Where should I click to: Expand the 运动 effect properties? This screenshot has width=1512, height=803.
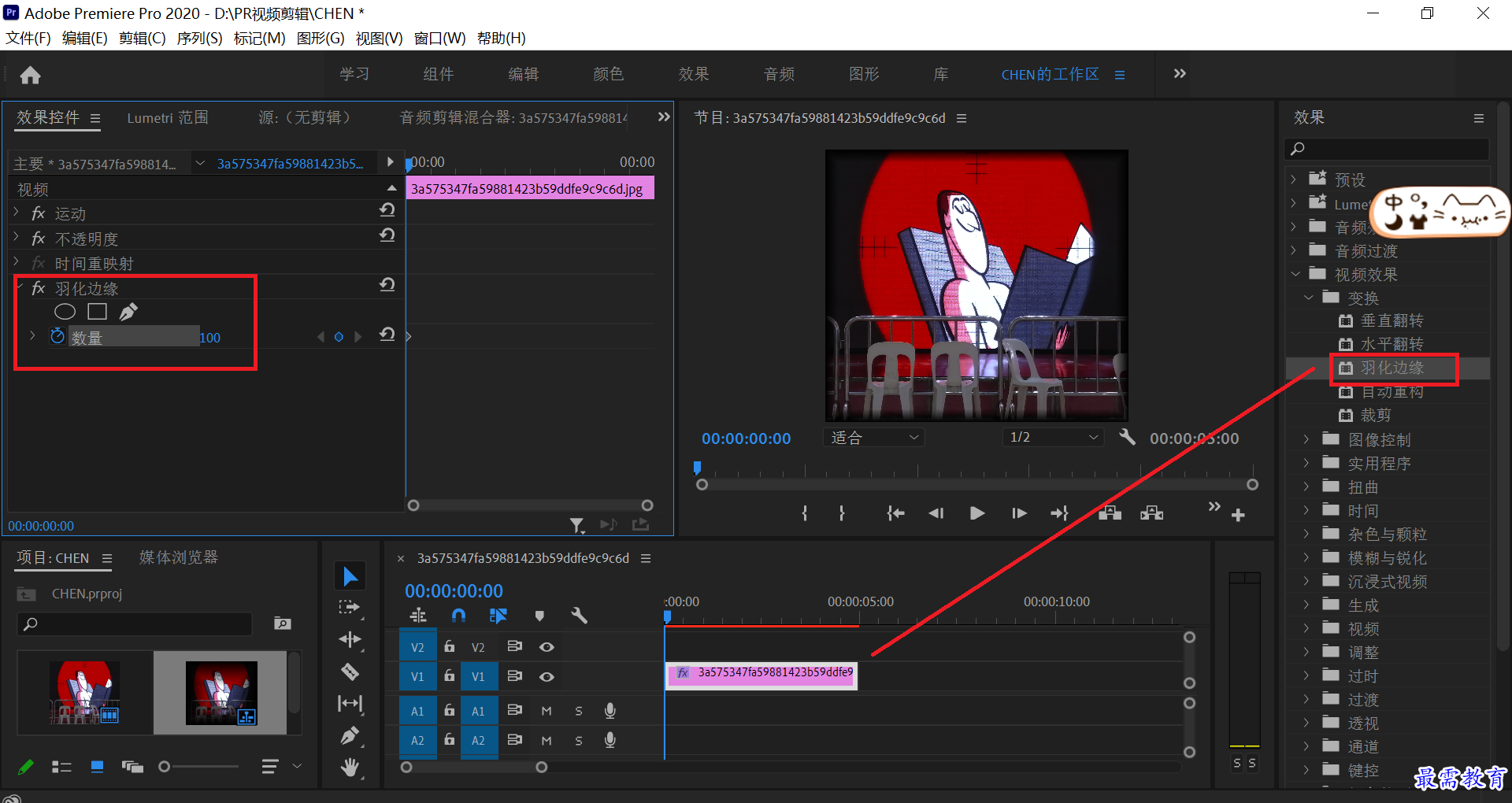(17, 213)
